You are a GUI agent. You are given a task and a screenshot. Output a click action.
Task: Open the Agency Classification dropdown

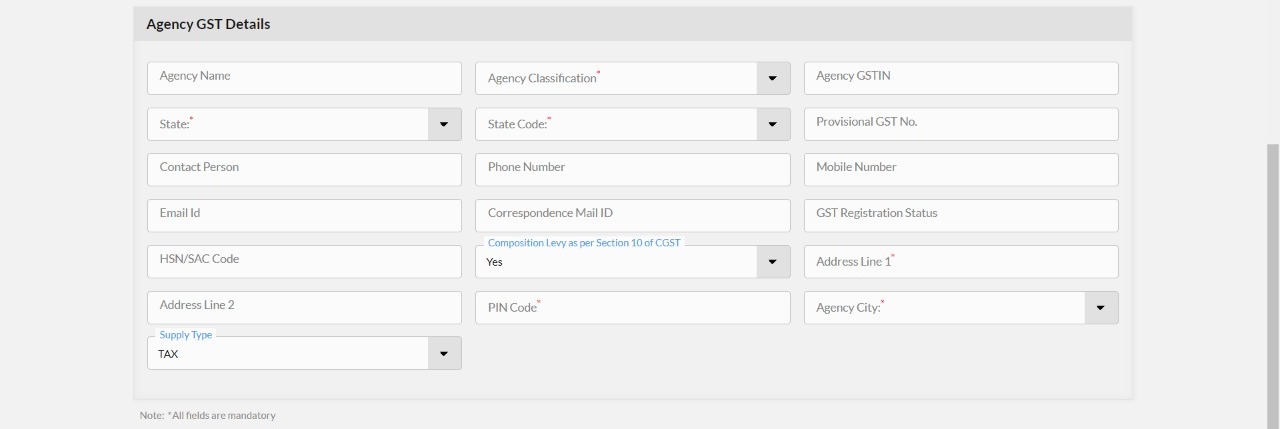tap(772, 78)
